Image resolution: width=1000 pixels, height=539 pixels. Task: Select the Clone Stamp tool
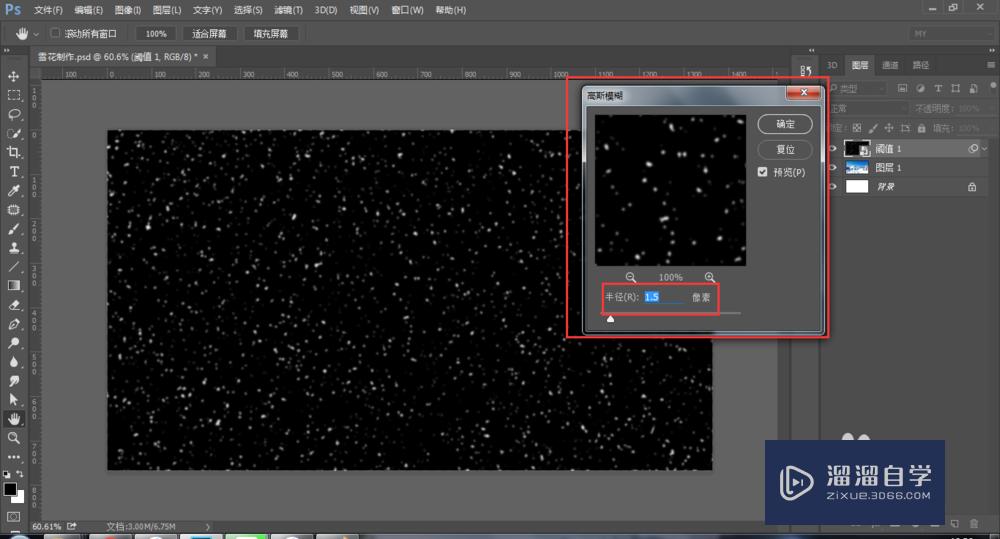pos(13,247)
